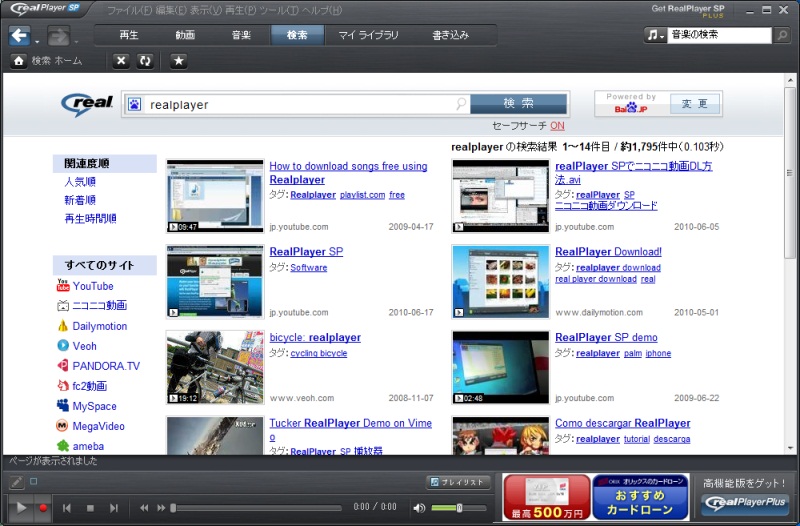Open the 09:47 download songs video thumbnail
Image resolution: width=800 pixels, height=526 pixels.
click(x=215, y=196)
